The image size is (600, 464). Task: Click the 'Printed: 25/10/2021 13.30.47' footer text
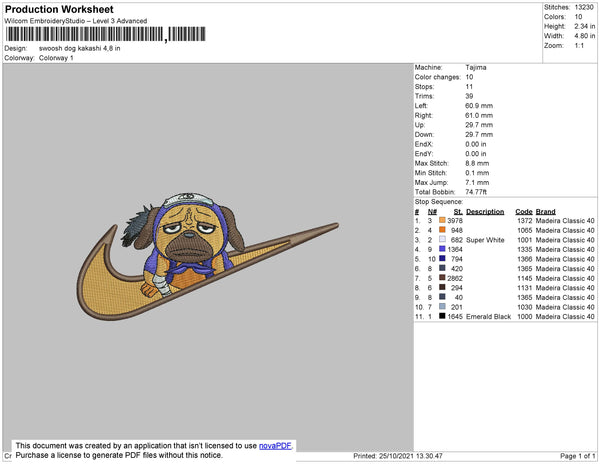pos(398,456)
